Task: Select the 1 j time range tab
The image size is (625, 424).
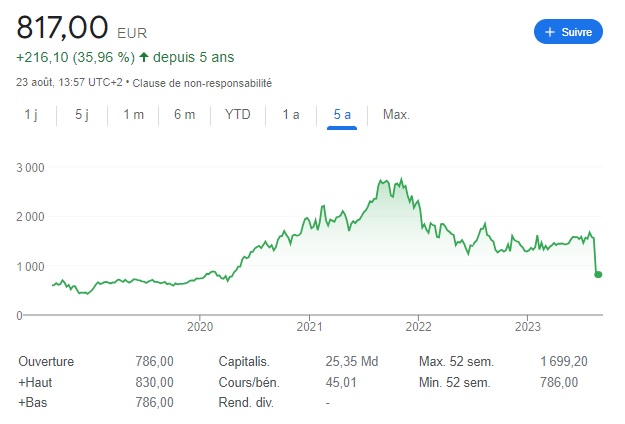Action: coord(31,115)
